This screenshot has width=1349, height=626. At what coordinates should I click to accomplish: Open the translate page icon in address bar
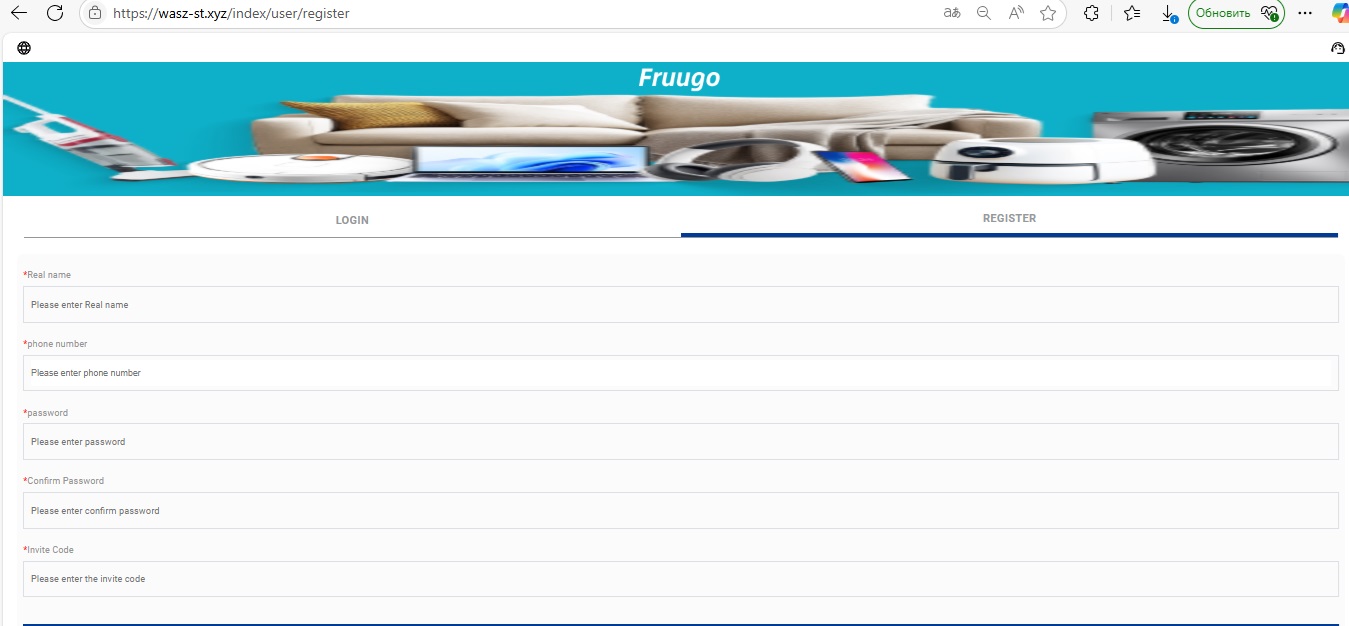point(952,13)
